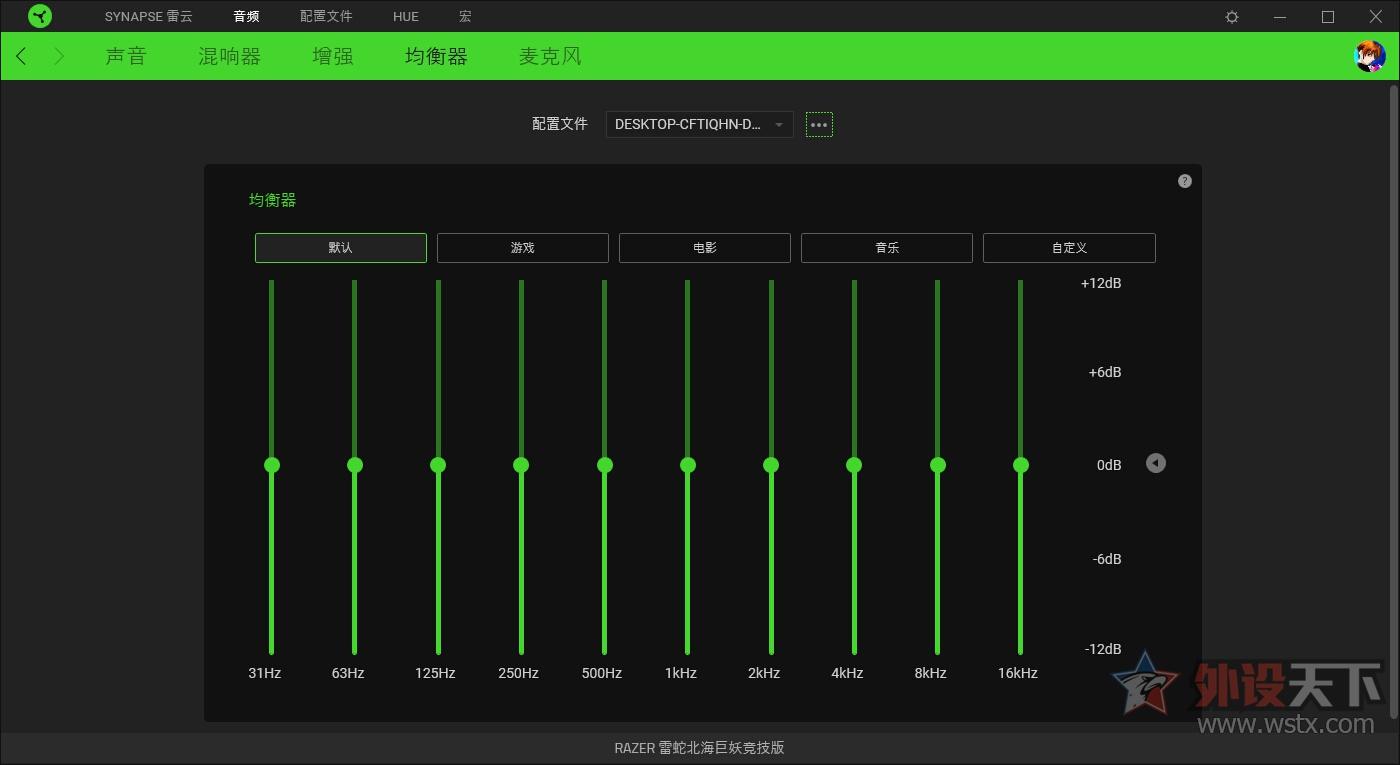Switch to the 麦克风 sub-tab
Image resolution: width=1400 pixels, height=765 pixels.
click(x=550, y=57)
